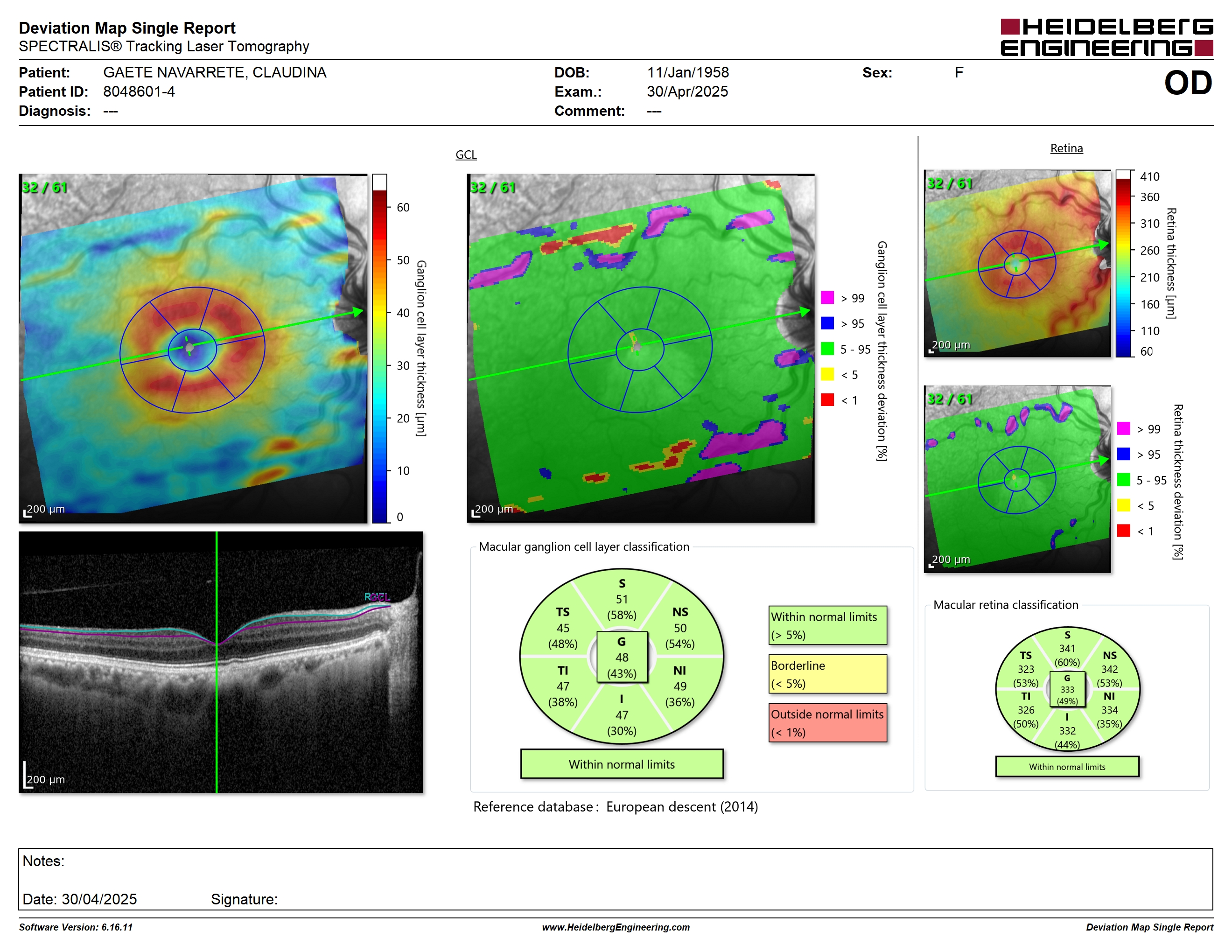Open www.HeidelbergEngineering.com link in footer
This screenshot has width=1232, height=952.
616,927
